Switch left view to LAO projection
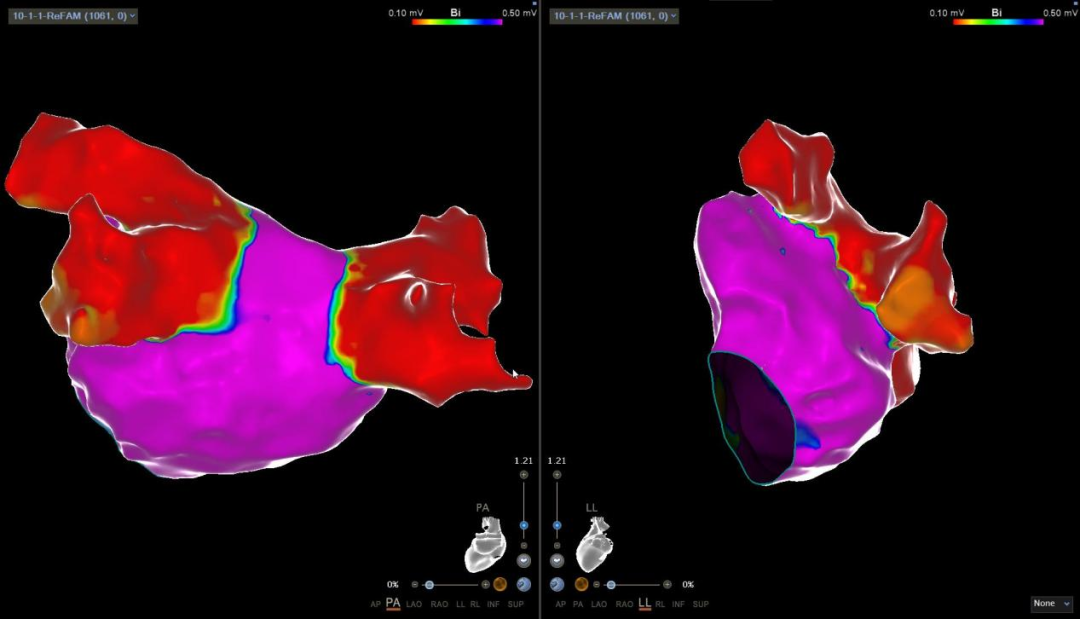This screenshot has height=619, width=1080. click(413, 604)
